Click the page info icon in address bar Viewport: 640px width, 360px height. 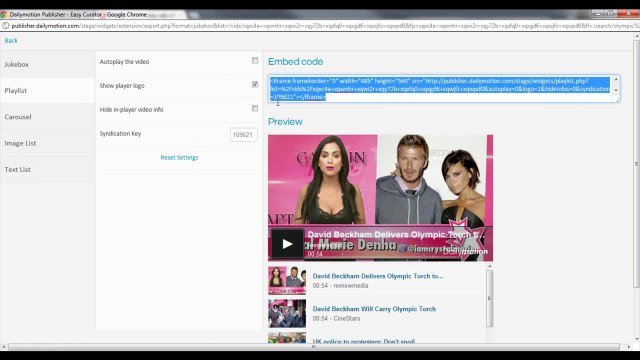[x=5, y=26]
